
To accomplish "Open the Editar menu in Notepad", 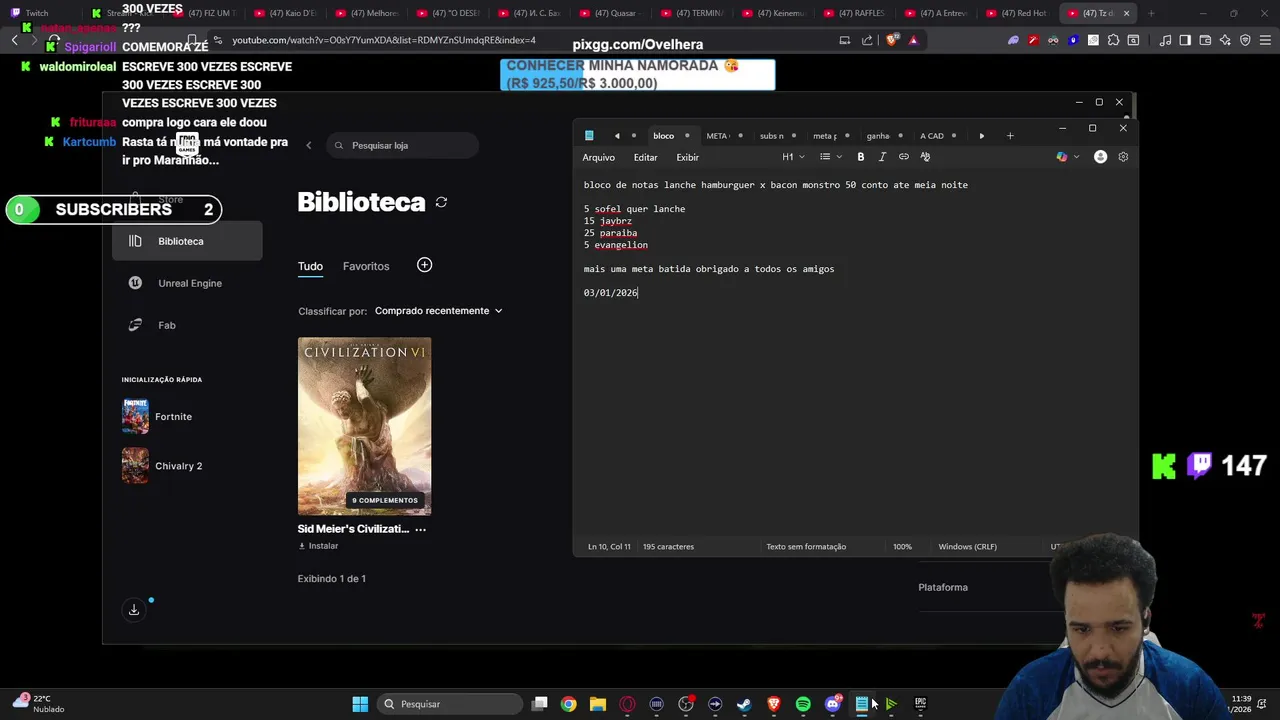I will [645, 157].
